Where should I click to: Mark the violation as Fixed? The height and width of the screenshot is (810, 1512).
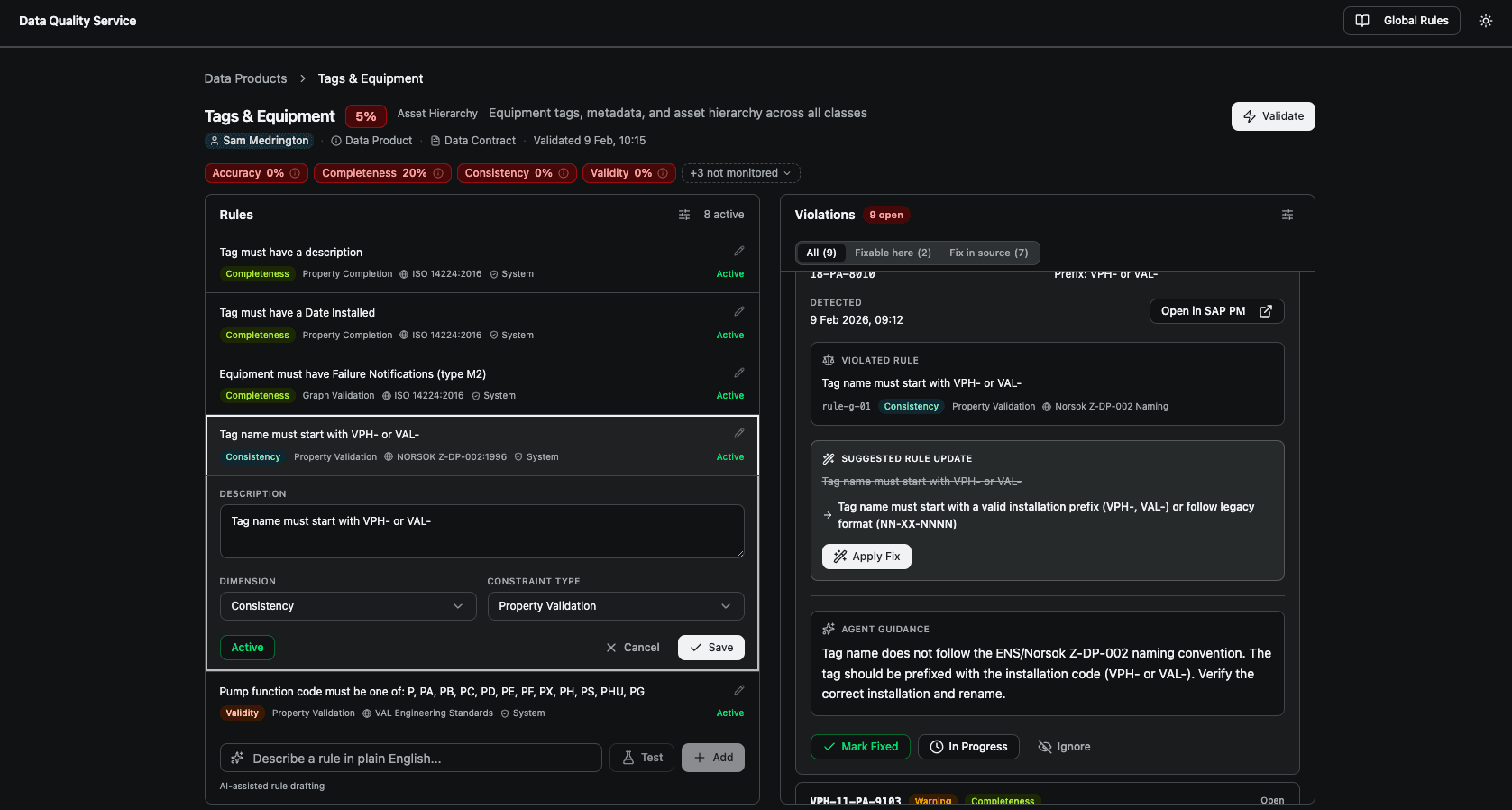[x=860, y=747]
